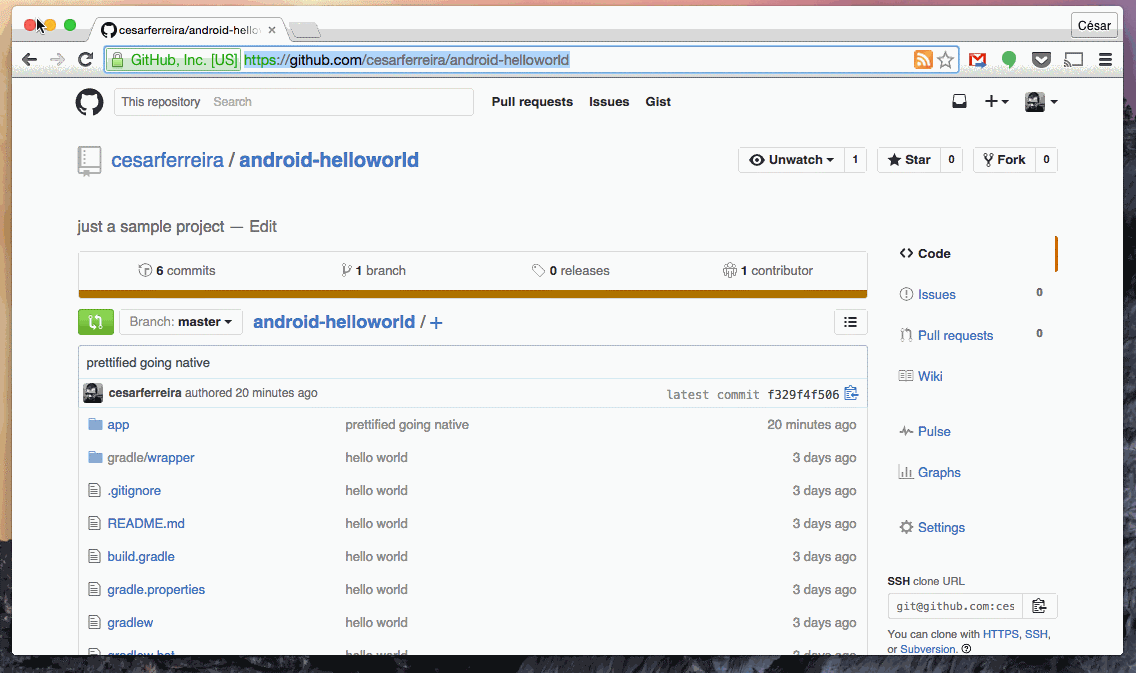The height and width of the screenshot is (673, 1136).
Task: Click the green Hangouts extension icon
Action: coord(1008,60)
